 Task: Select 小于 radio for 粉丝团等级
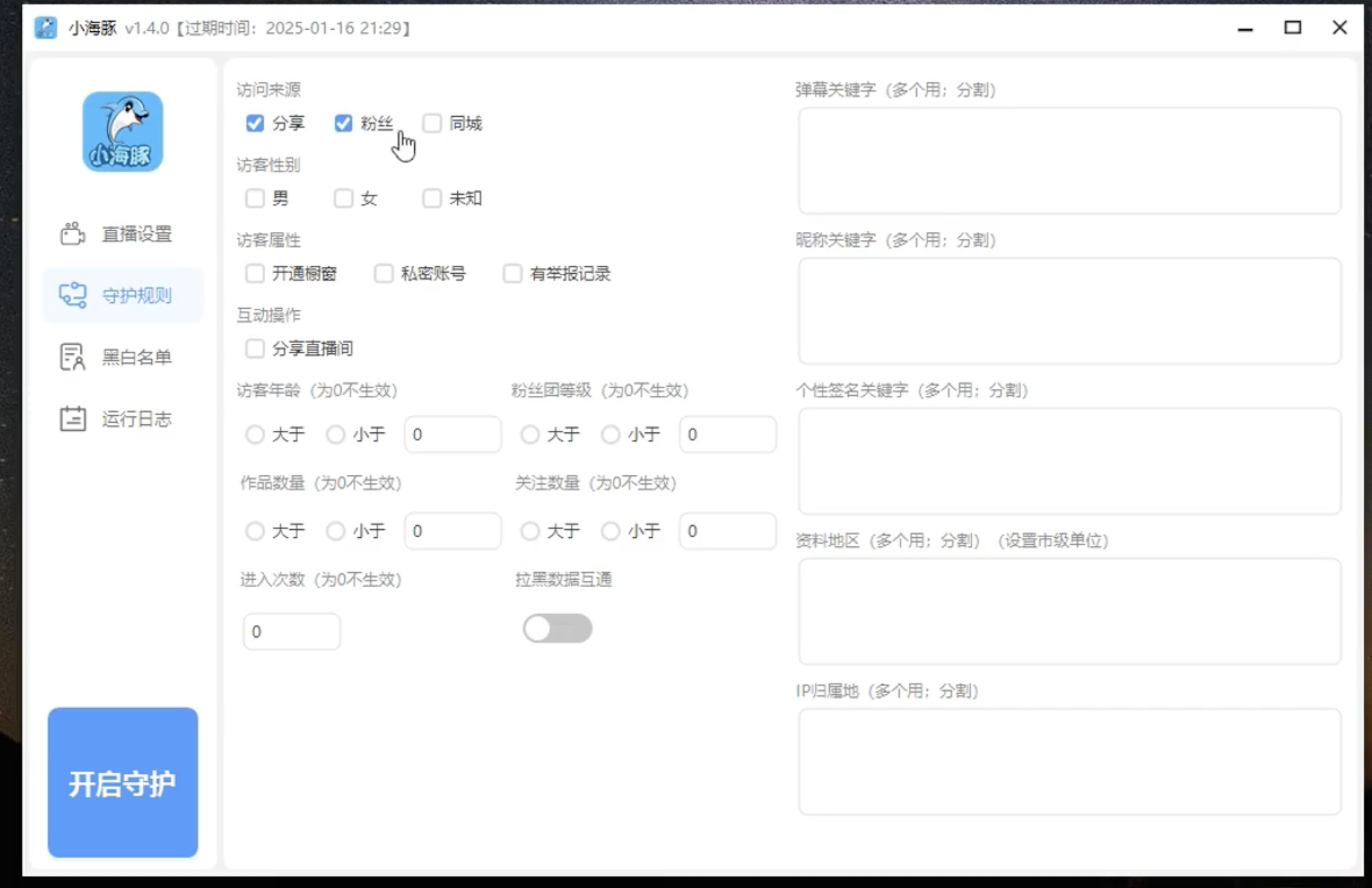tap(610, 435)
